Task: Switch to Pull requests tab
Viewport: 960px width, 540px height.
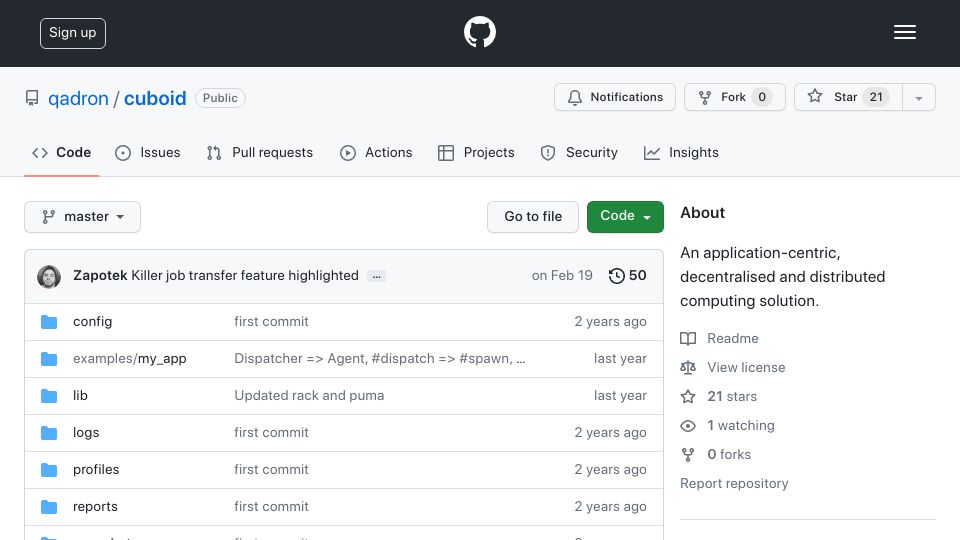Action: [x=260, y=152]
